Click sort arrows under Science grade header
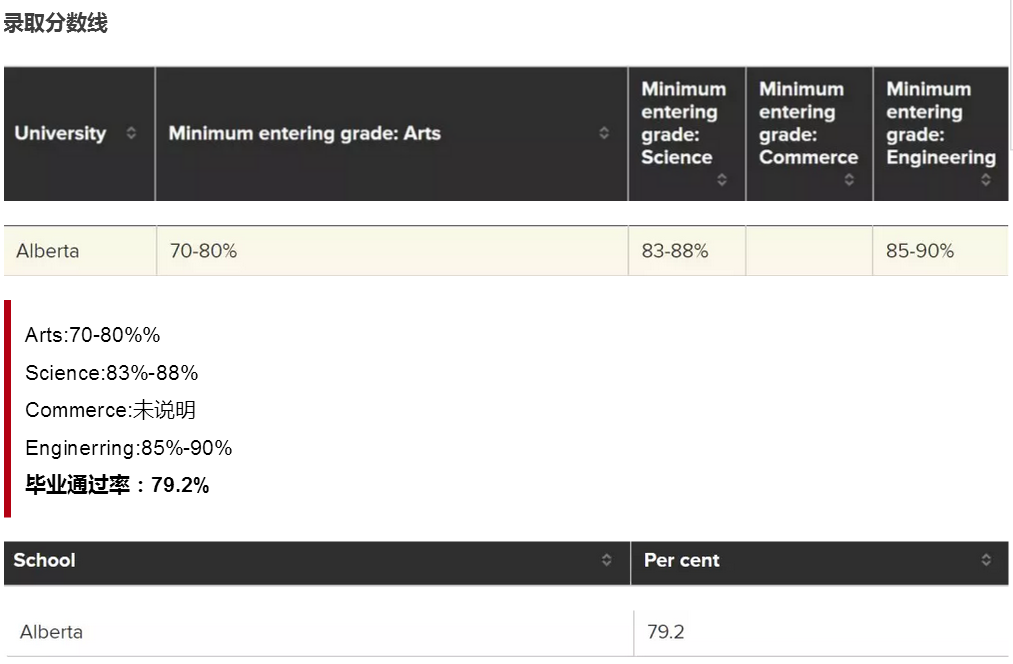This screenshot has height=664, width=1013. 722,180
